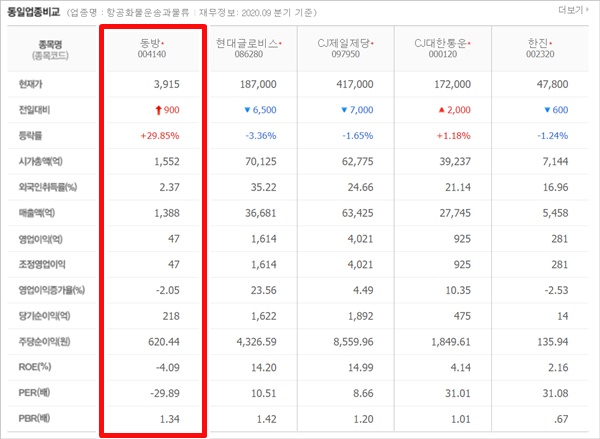The image size is (600, 439).
Task: Click the 187,000 current price value
Action: tap(258, 84)
